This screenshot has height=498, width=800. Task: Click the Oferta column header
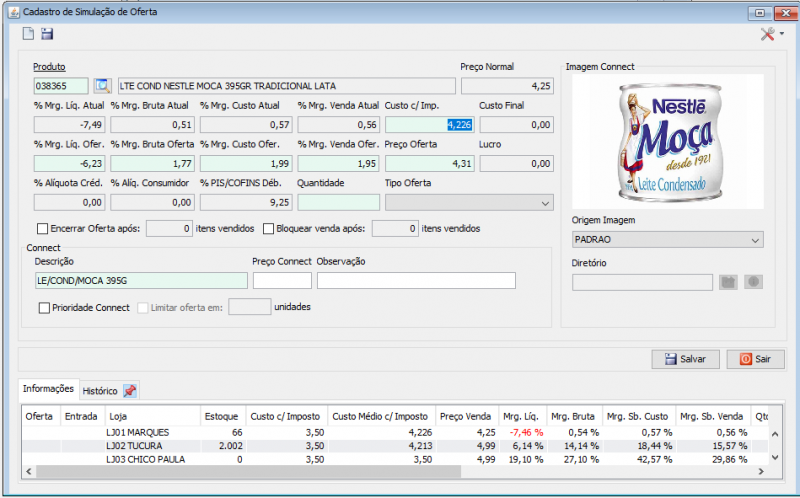(x=41, y=416)
